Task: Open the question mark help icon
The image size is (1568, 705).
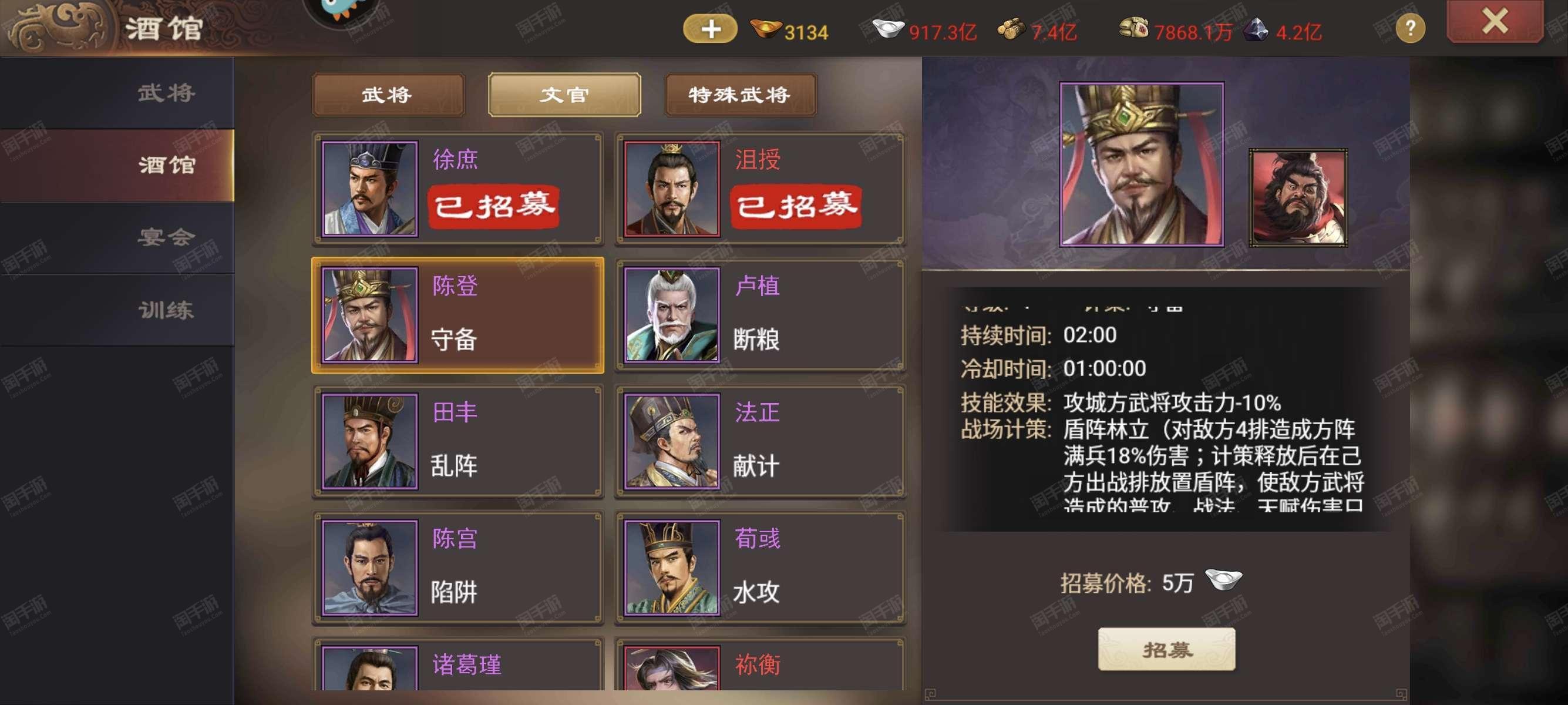Action: (1410, 28)
